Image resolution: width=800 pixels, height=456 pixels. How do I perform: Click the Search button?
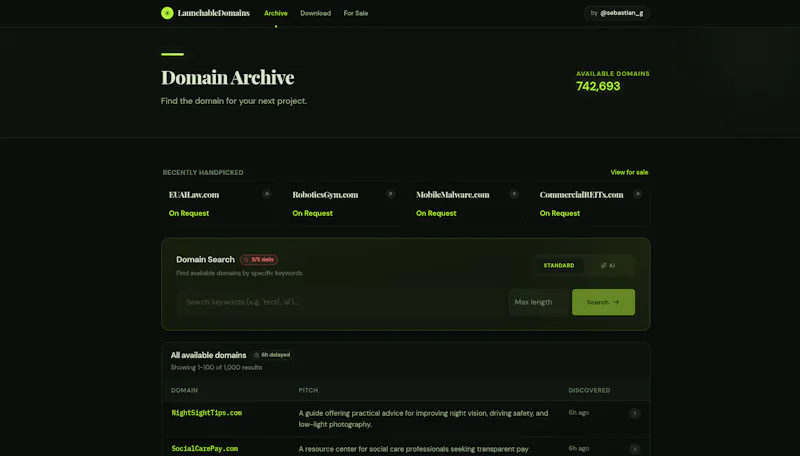pos(603,302)
